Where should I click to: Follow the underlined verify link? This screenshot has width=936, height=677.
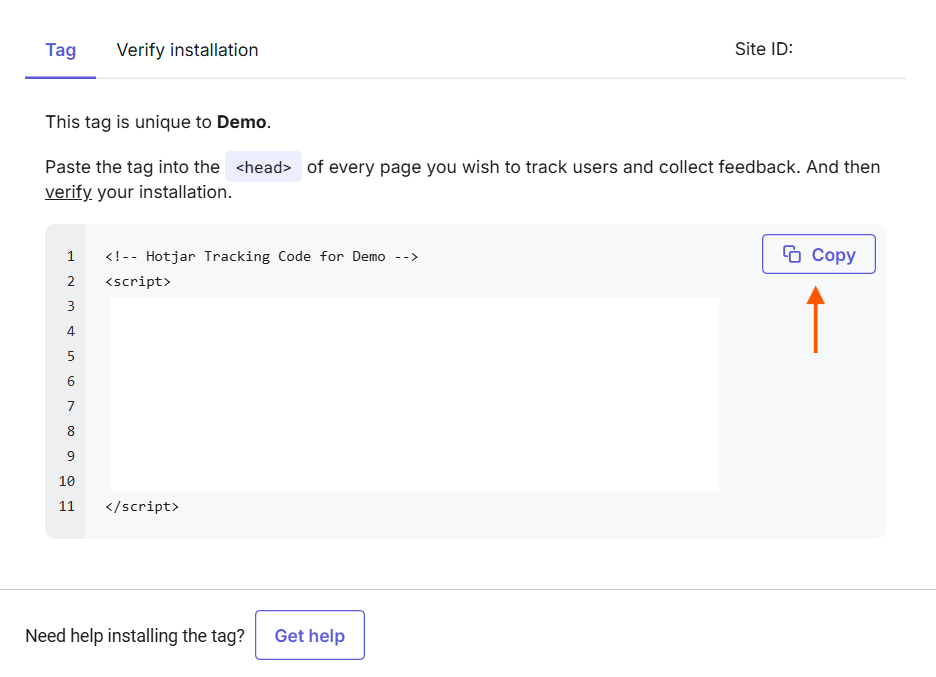(x=69, y=192)
